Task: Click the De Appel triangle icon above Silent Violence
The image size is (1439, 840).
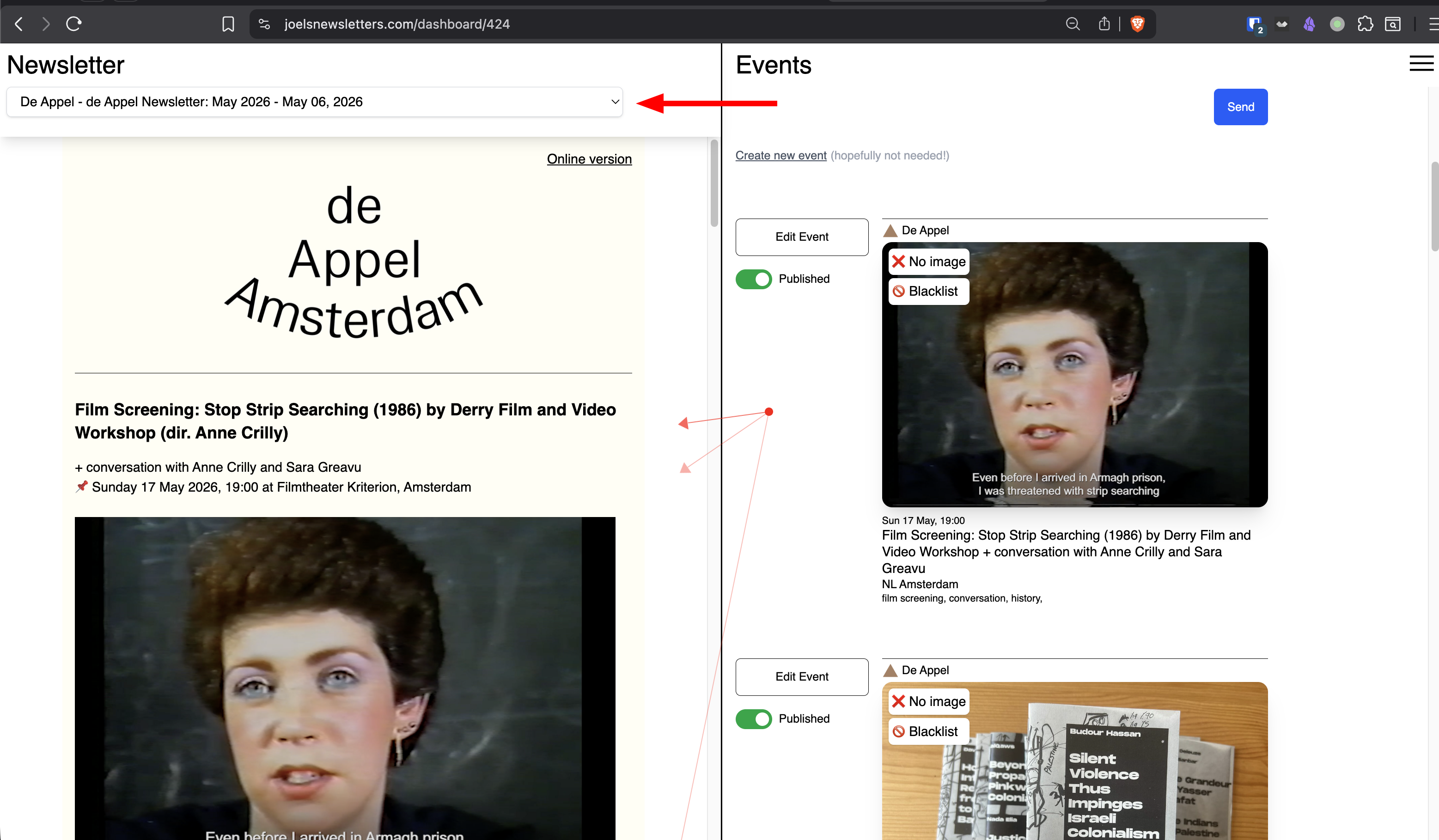Action: pyautogui.click(x=890, y=670)
